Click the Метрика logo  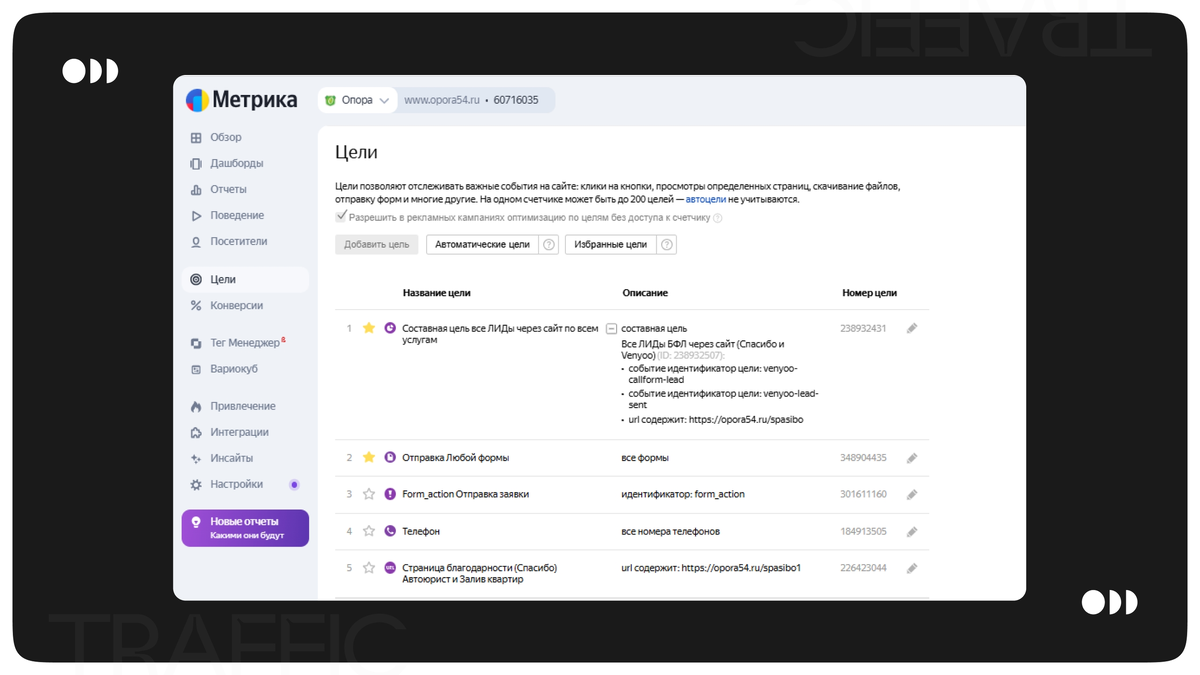tap(241, 100)
